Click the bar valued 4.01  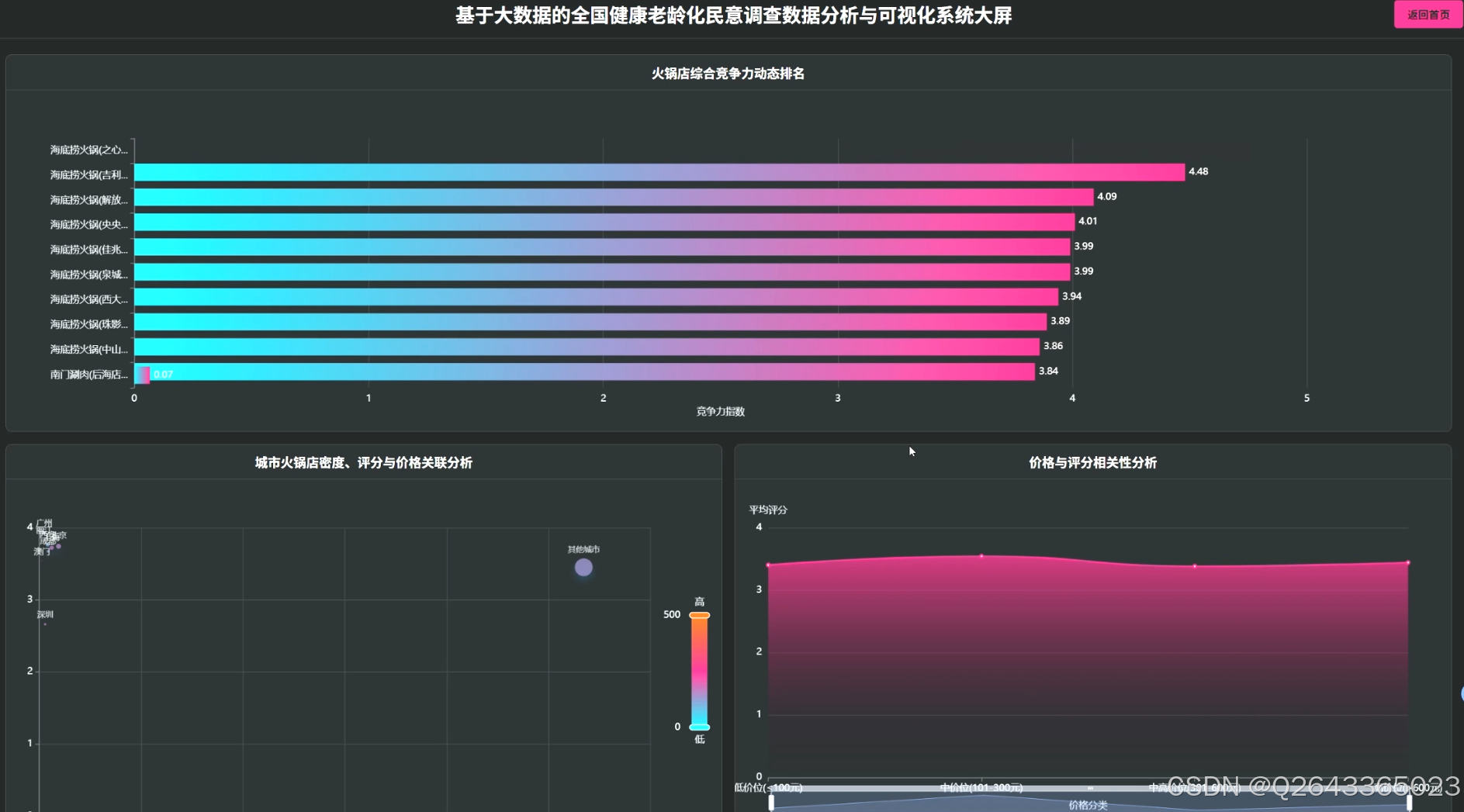pos(604,222)
